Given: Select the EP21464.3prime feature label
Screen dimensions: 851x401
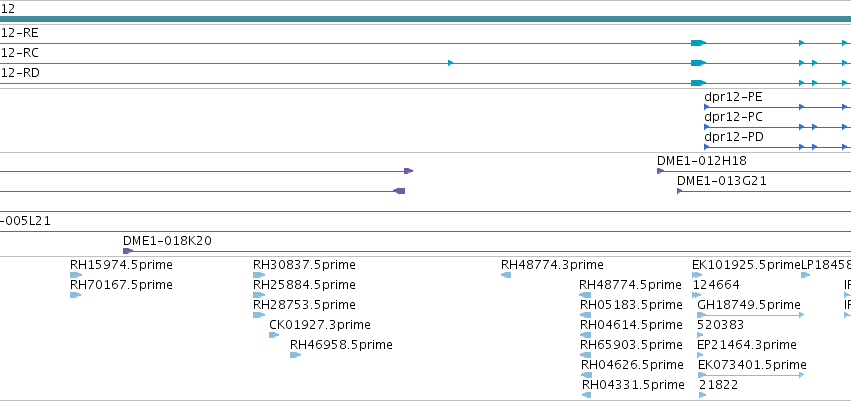Looking at the screenshot, I should click(x=747, y=345).
